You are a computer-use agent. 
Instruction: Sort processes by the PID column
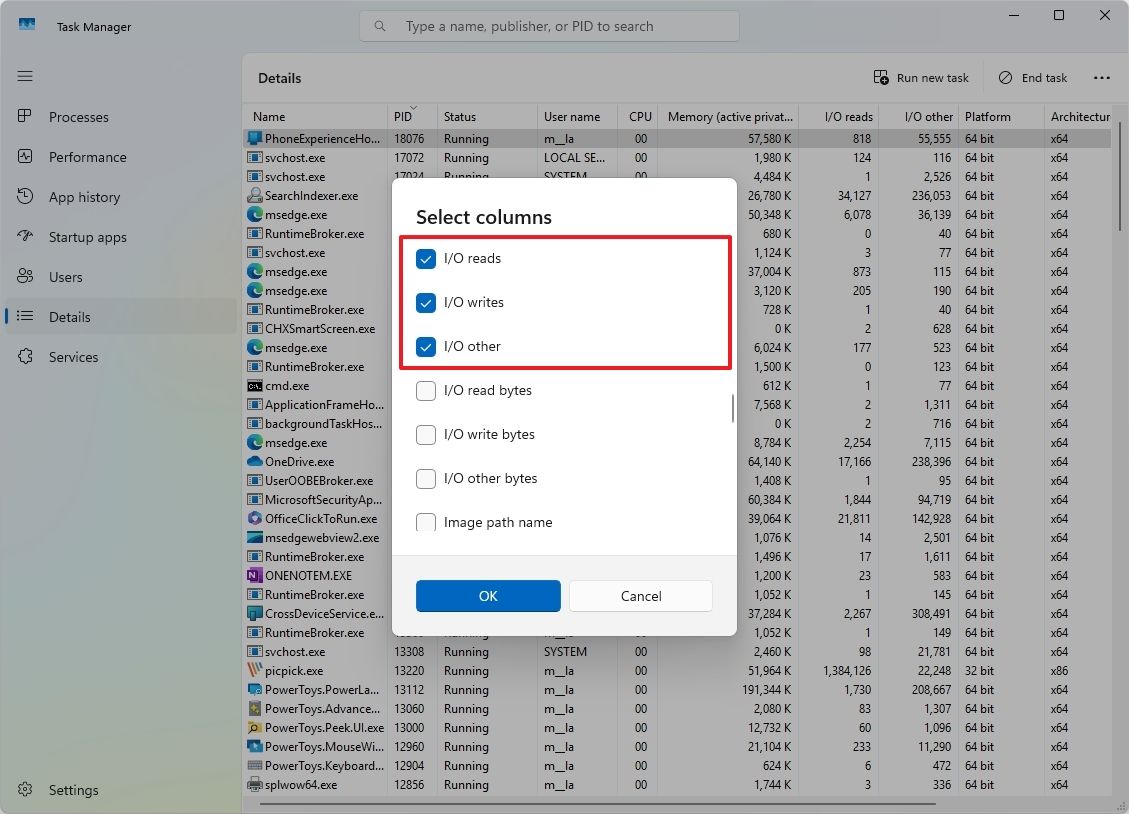tap(403, 116)
